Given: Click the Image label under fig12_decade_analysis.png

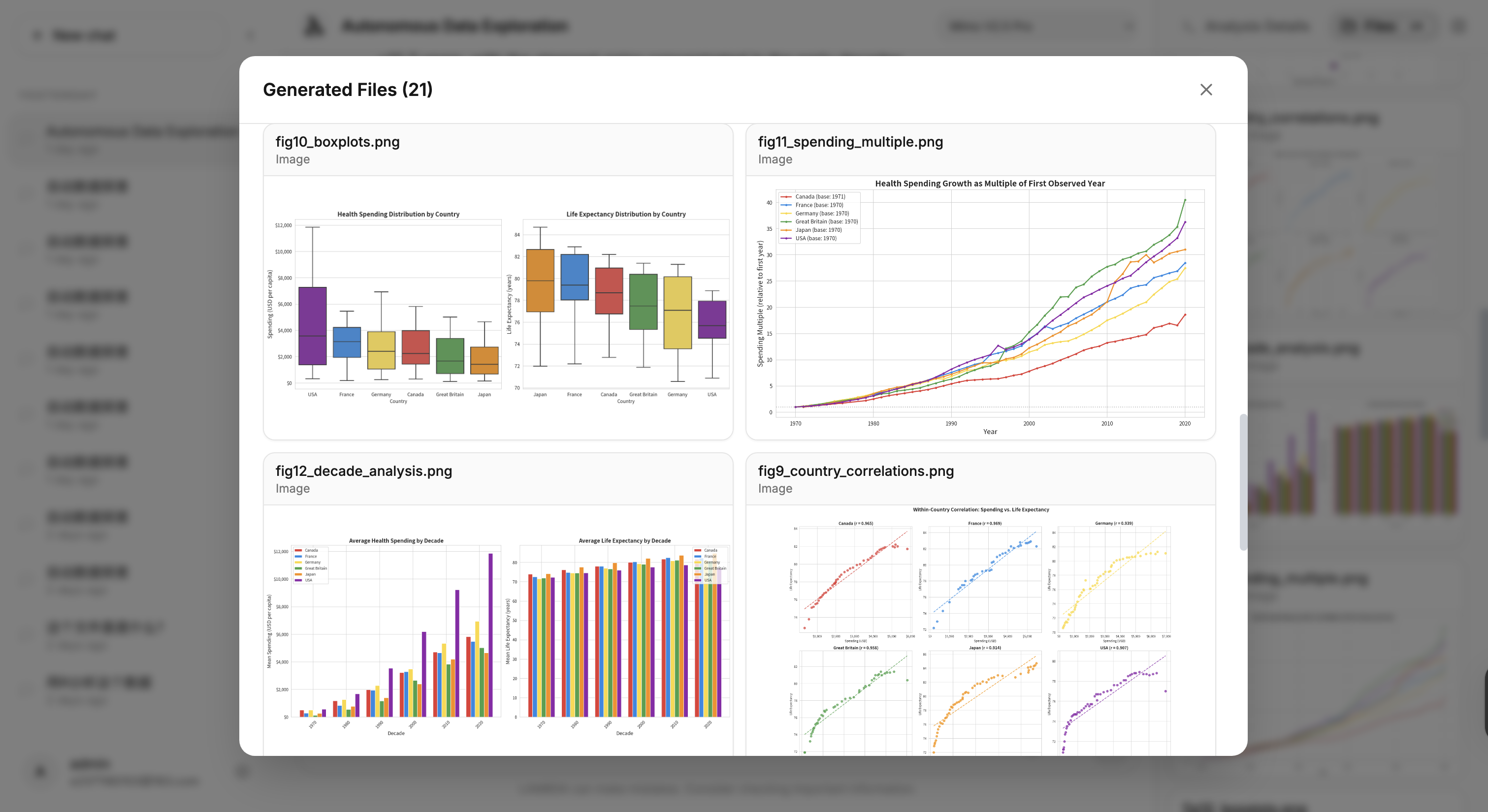Looking at the screenshot, I should click(x=292, y=489).
